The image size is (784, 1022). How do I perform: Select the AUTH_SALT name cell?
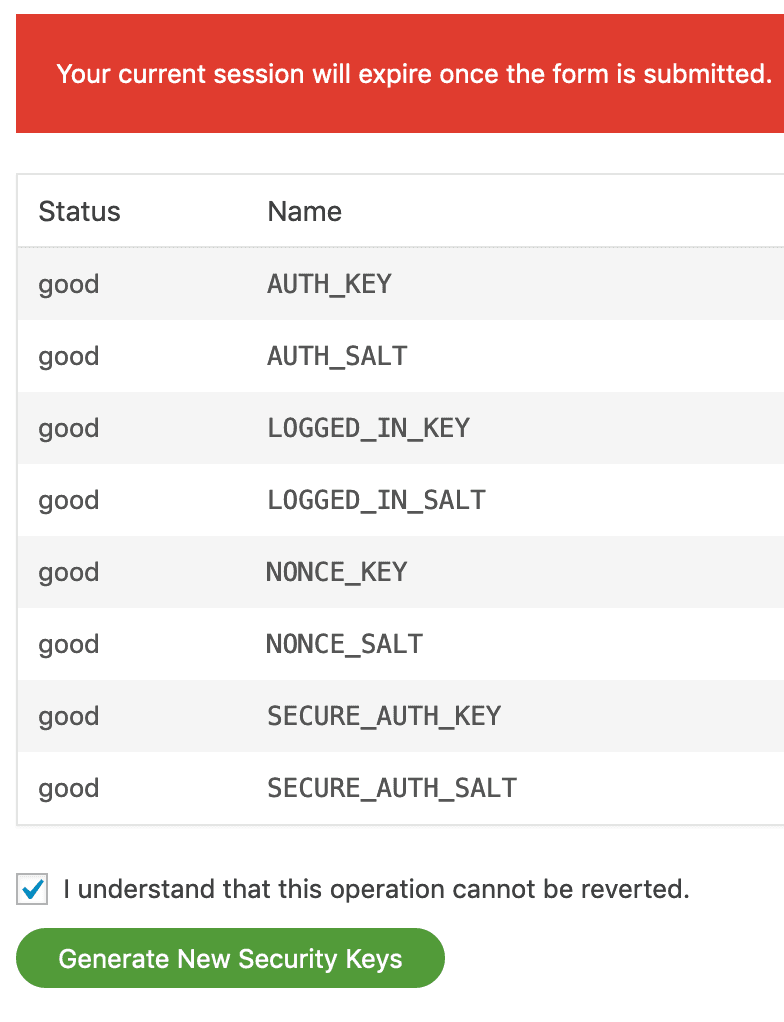pos(337,356)
